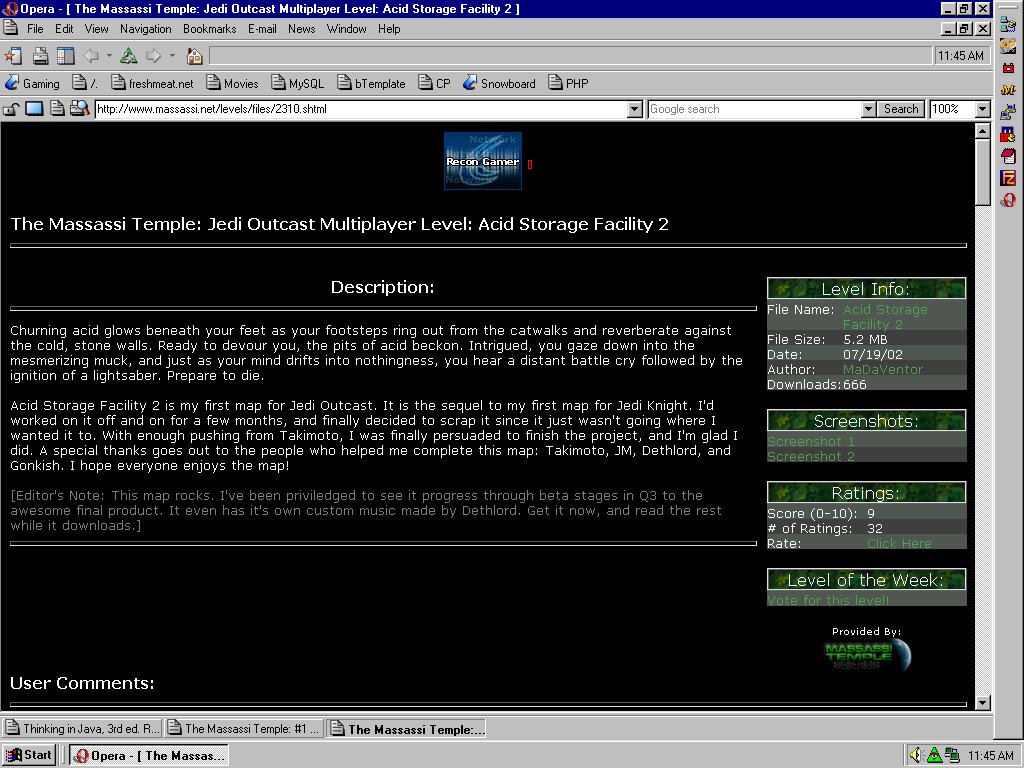Click the Opera taskbar button
This screenshot has height=768, width=1024.
coord(150,756)
